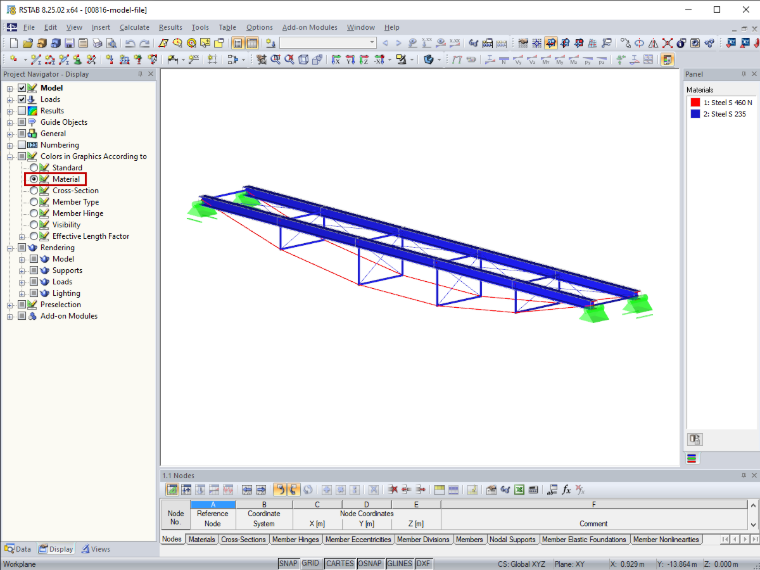Switch to the Members table tab
760x570 pixels.
pyautogui.click(x=469, y=539)
